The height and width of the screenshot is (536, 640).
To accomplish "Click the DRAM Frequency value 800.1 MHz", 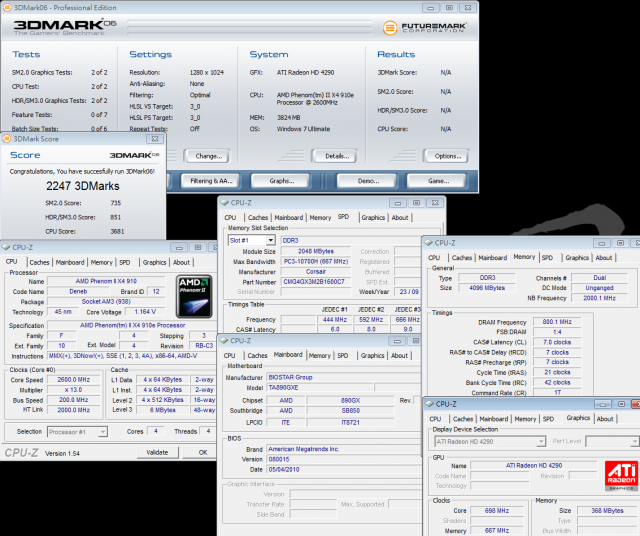I will [x=557, y=322].
